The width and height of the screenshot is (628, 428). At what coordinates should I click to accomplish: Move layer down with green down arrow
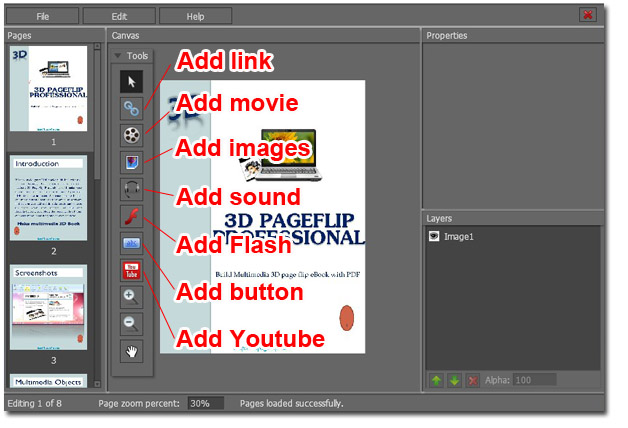[x=455, y=380]
